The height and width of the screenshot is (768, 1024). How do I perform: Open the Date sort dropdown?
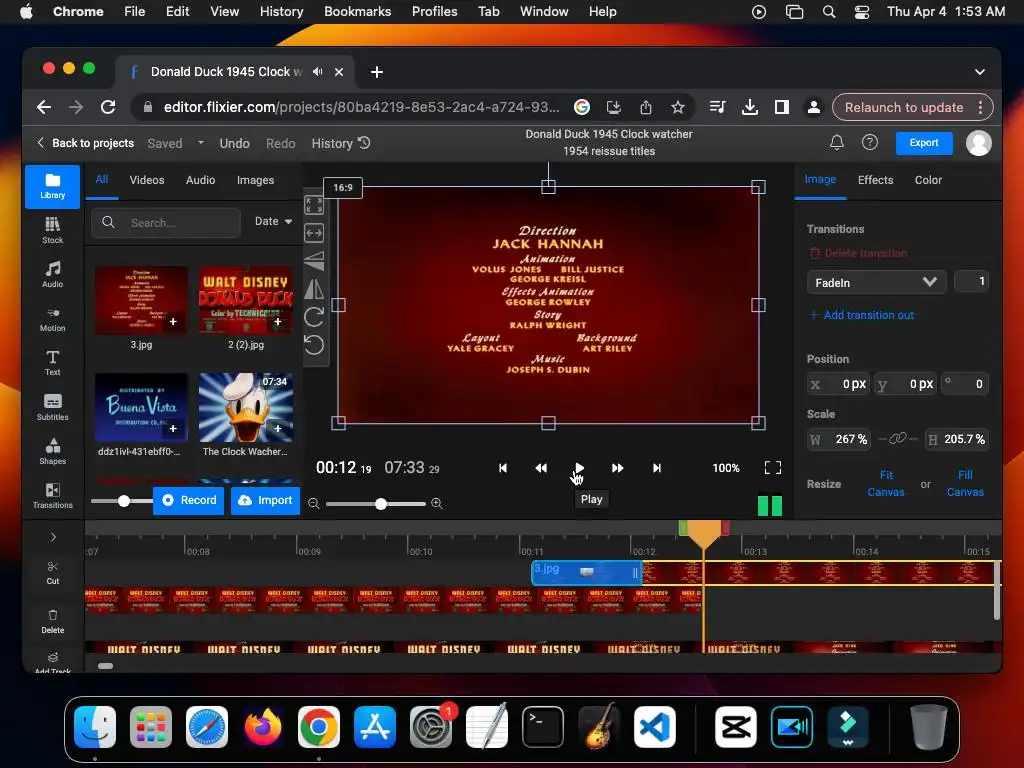[273, 221]
